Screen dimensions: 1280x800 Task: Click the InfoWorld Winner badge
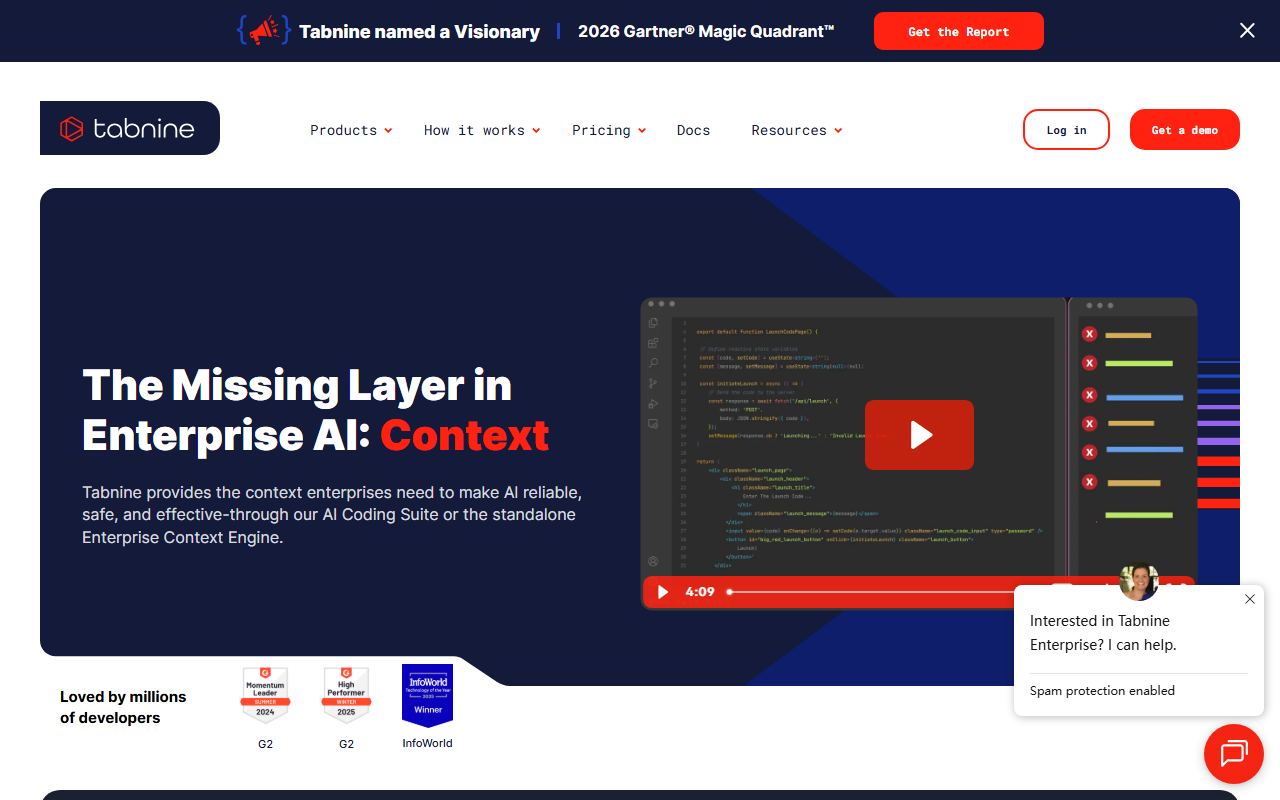(427, 695)
